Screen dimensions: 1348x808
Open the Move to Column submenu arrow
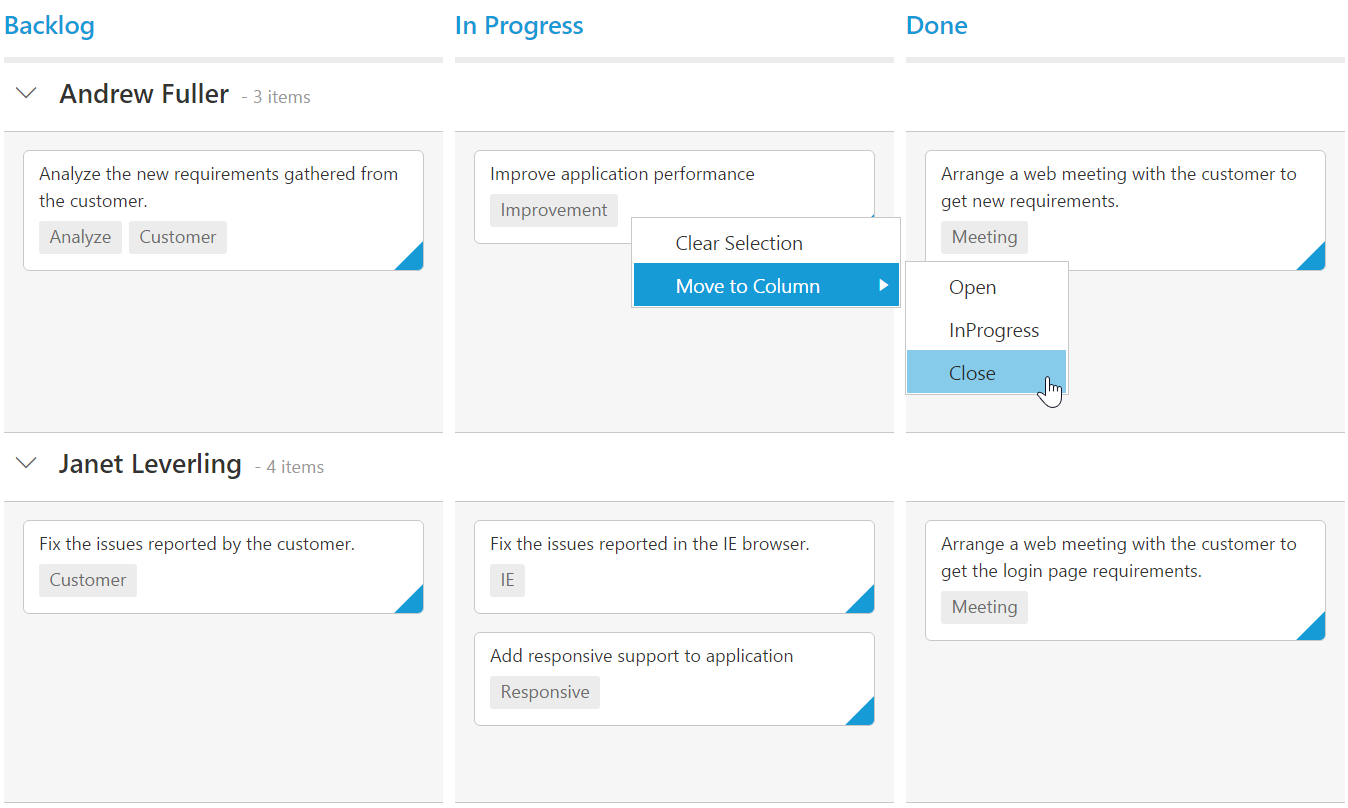pyautogui.click(x=883, y=286)
